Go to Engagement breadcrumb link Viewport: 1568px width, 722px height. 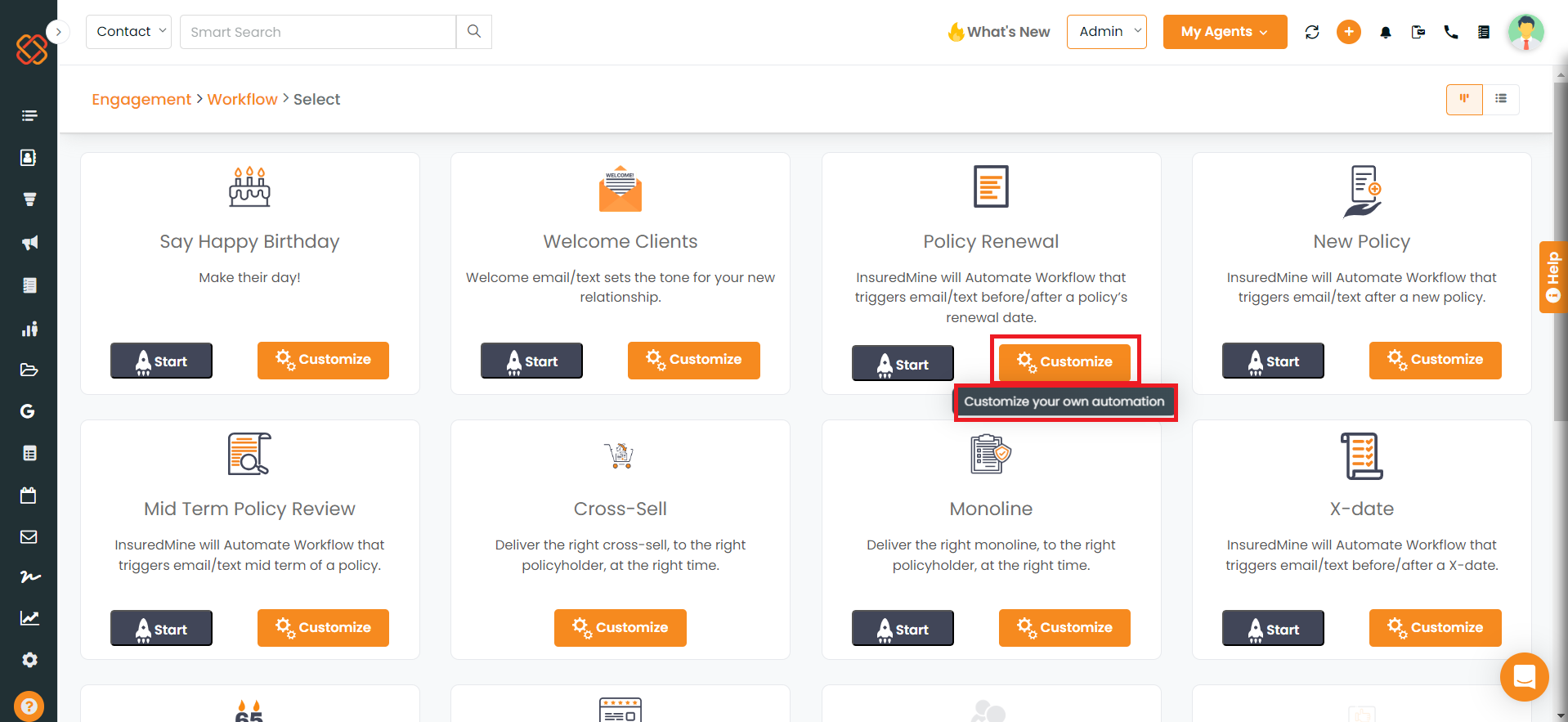(x=141, y=99)
